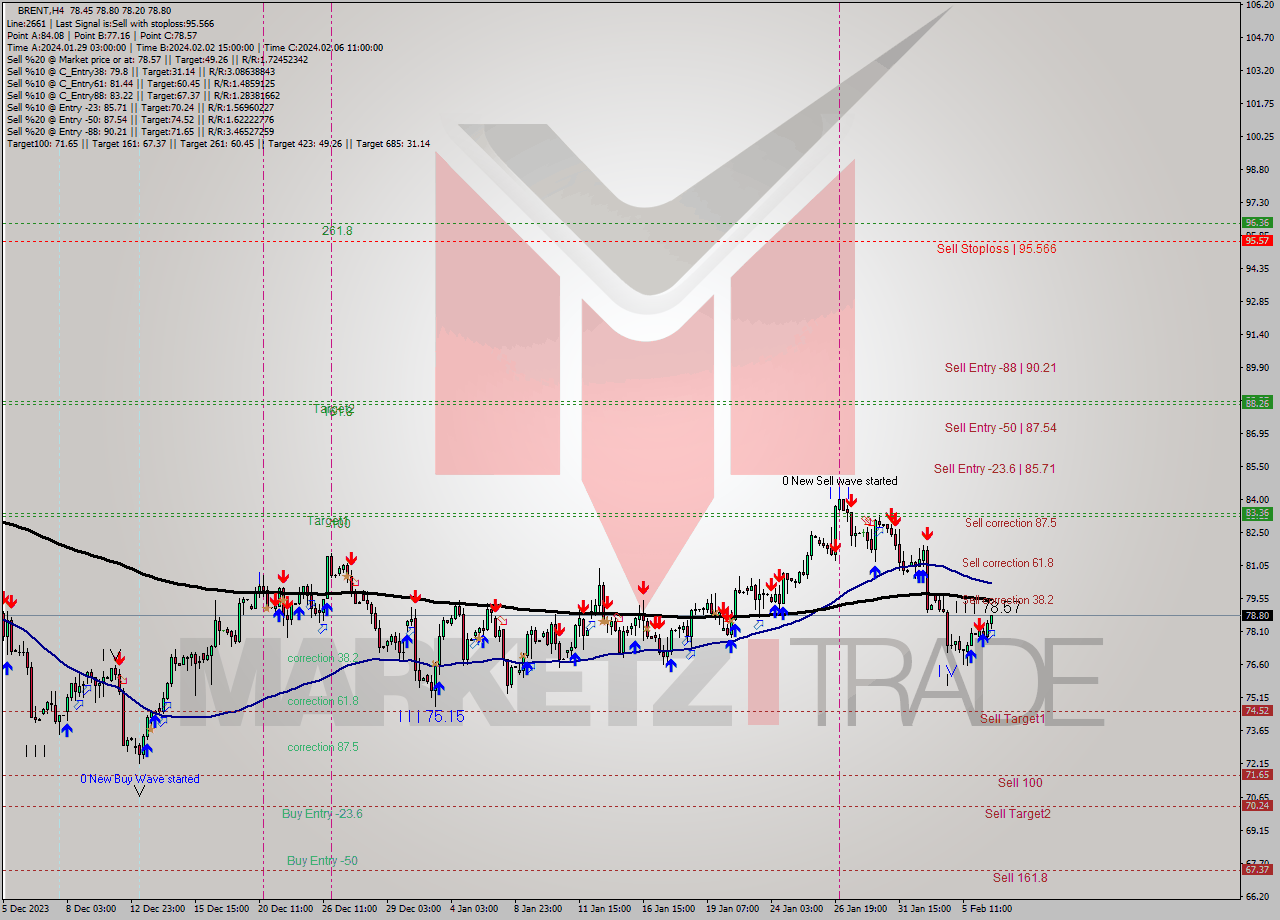
Task: Click the Sell 100 label
Action: click(x=1020, y=782)
